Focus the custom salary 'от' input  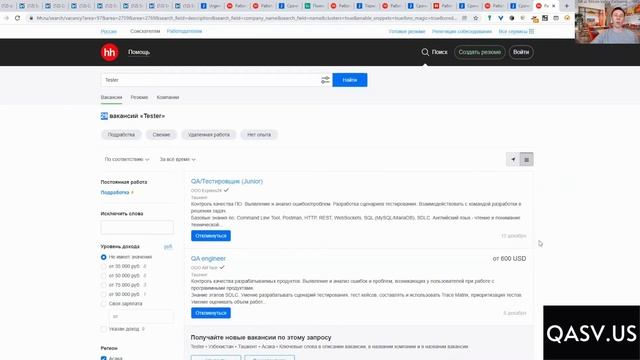[x=141, y=316]
